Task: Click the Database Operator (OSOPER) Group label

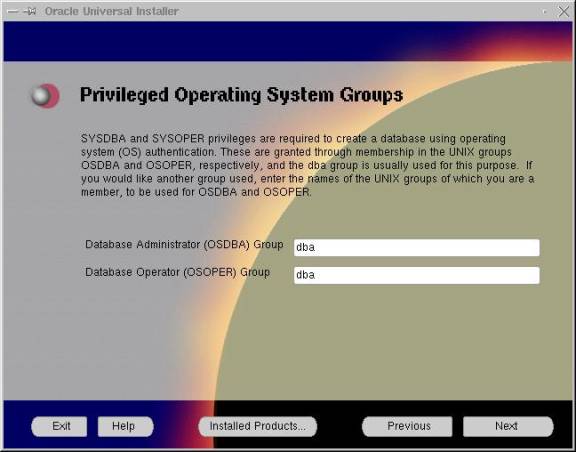Action: 177,272
